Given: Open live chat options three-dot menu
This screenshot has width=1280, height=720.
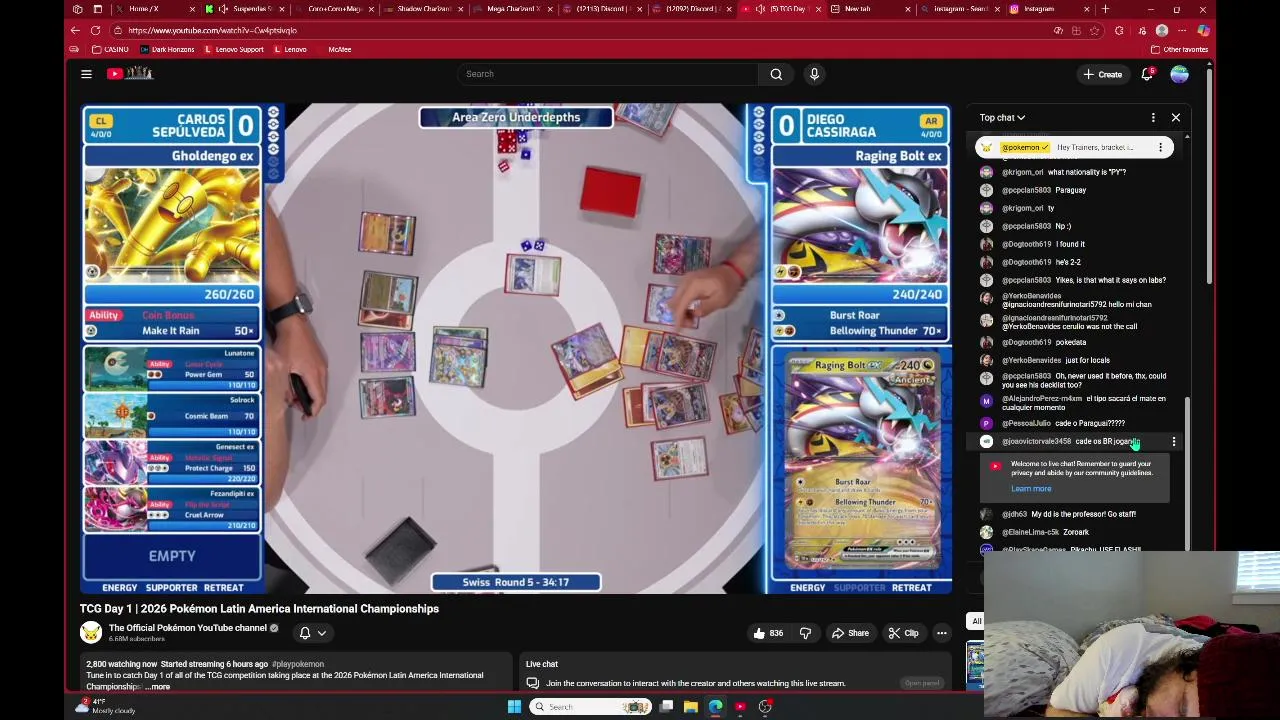Looking at the screenshot, I should point(1153,118).
